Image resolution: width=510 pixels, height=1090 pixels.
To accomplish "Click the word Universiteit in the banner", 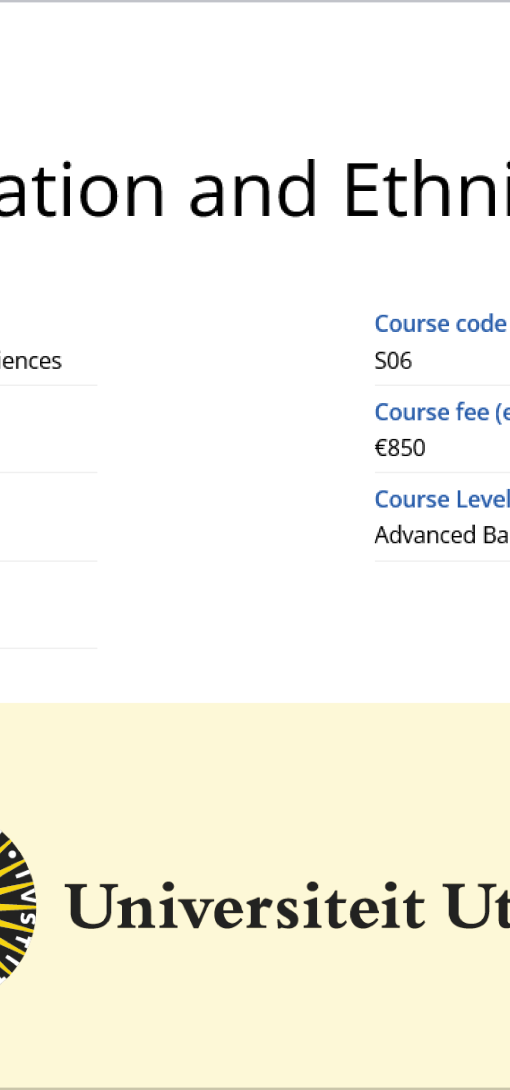I will (245, 906).
